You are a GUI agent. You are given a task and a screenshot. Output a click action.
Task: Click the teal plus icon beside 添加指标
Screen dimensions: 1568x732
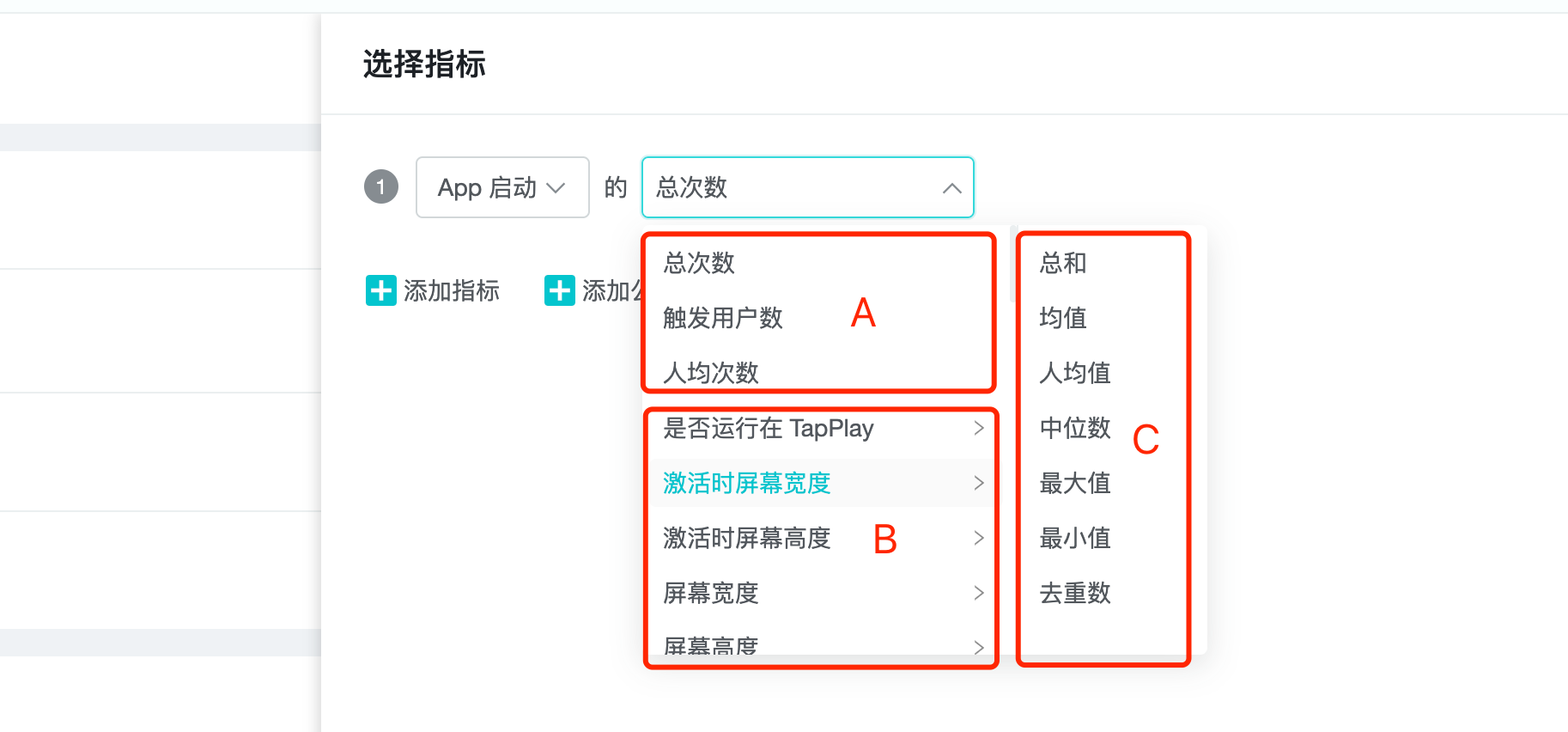click(380, 290)
